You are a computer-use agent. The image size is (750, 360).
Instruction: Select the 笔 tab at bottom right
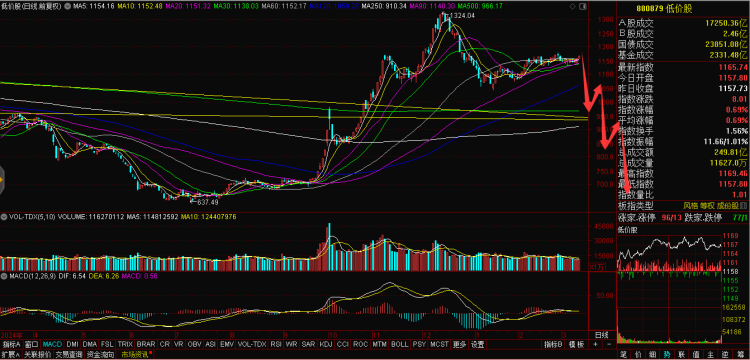[623, 355]
